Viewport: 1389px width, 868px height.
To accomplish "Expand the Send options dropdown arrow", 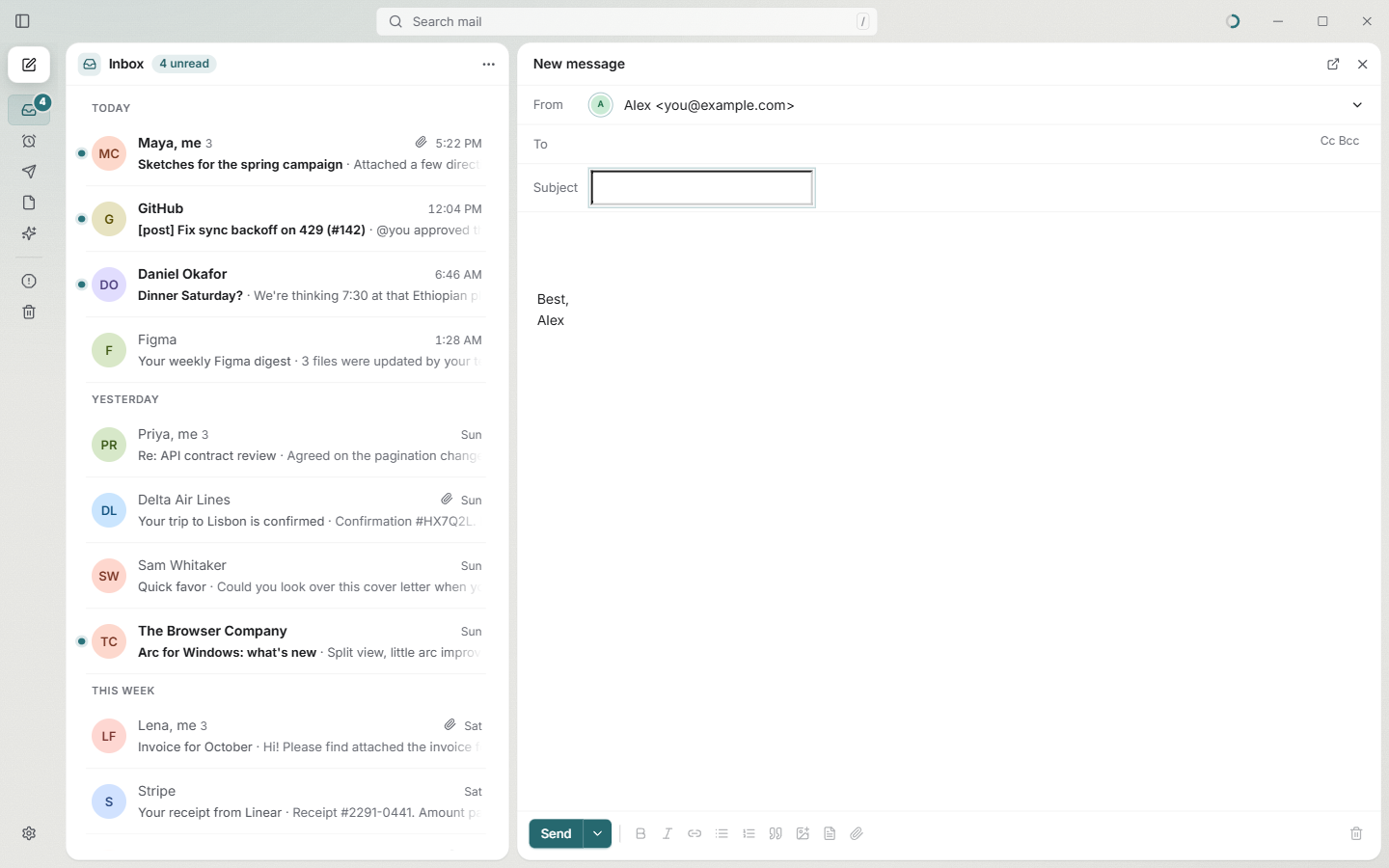I will click(598, 834).
